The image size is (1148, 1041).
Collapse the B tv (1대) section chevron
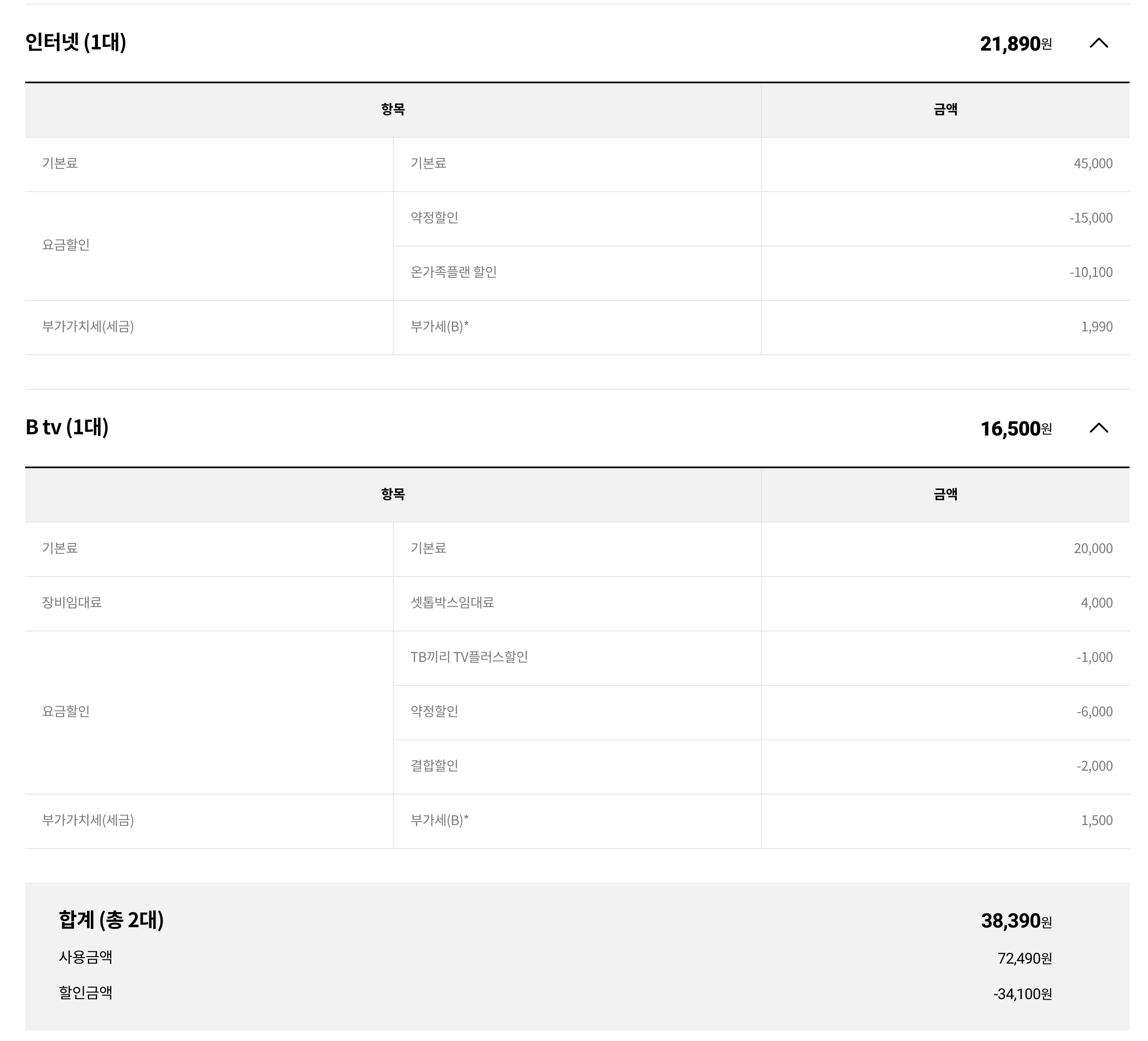coord(1099,428)
